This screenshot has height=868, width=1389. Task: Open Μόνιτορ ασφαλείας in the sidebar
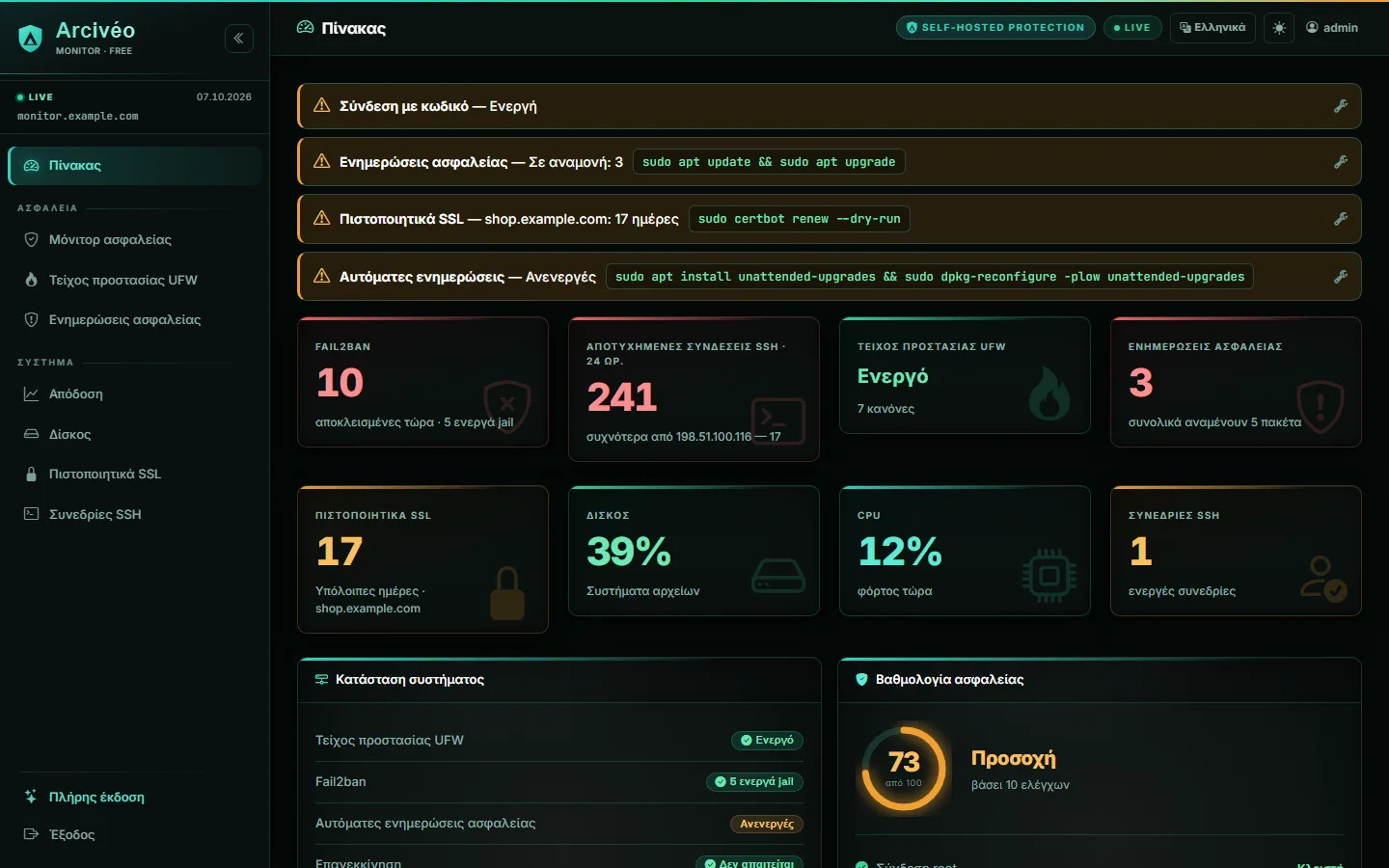coord(135,239)
